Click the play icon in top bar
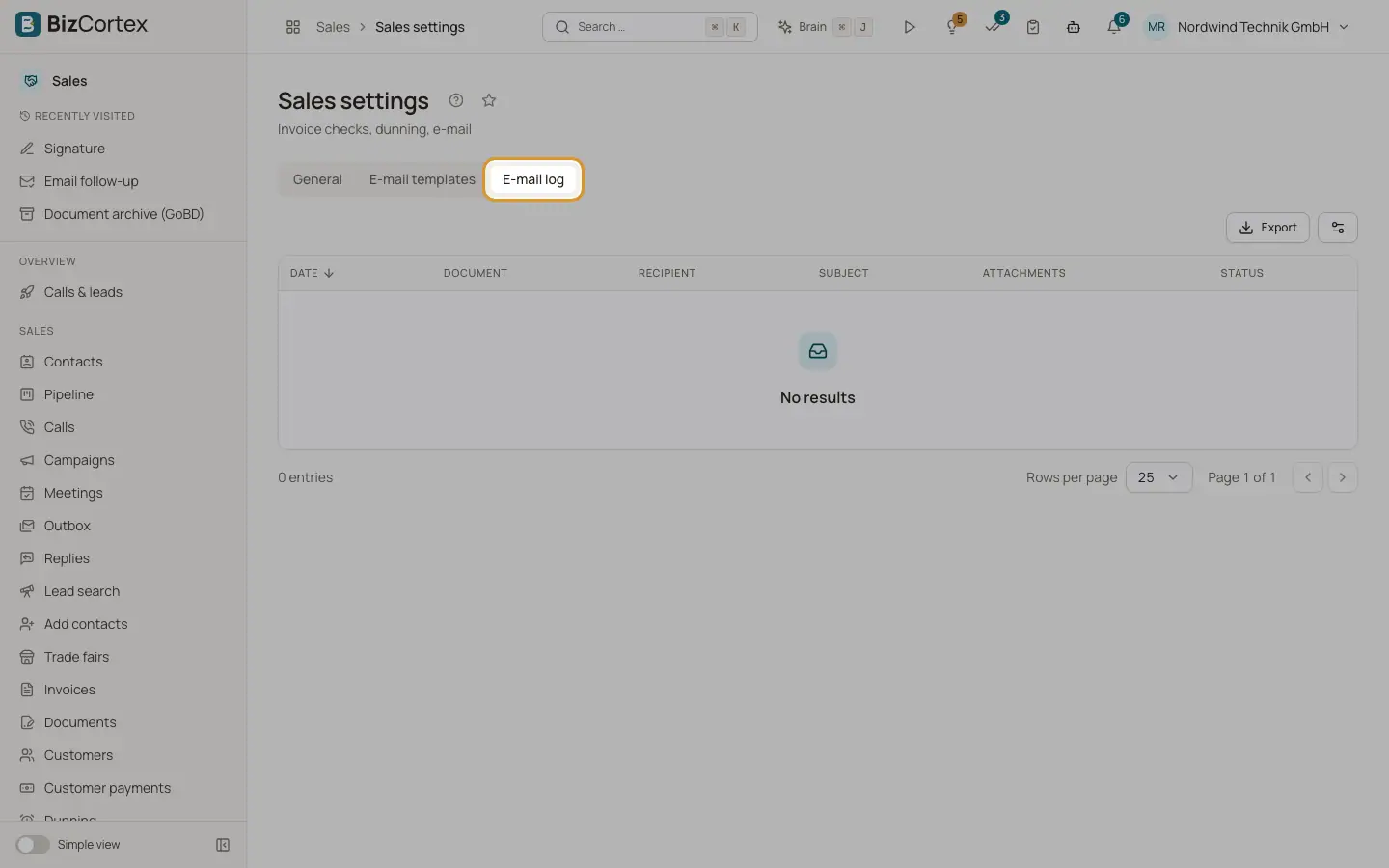This screenshot has height=868, width=1389. 909,27
